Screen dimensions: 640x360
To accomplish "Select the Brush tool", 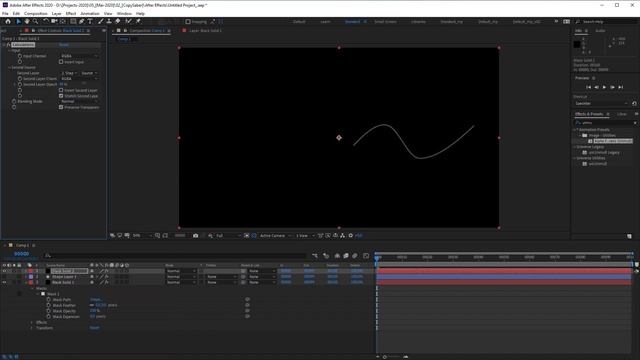I will [101, 22].
